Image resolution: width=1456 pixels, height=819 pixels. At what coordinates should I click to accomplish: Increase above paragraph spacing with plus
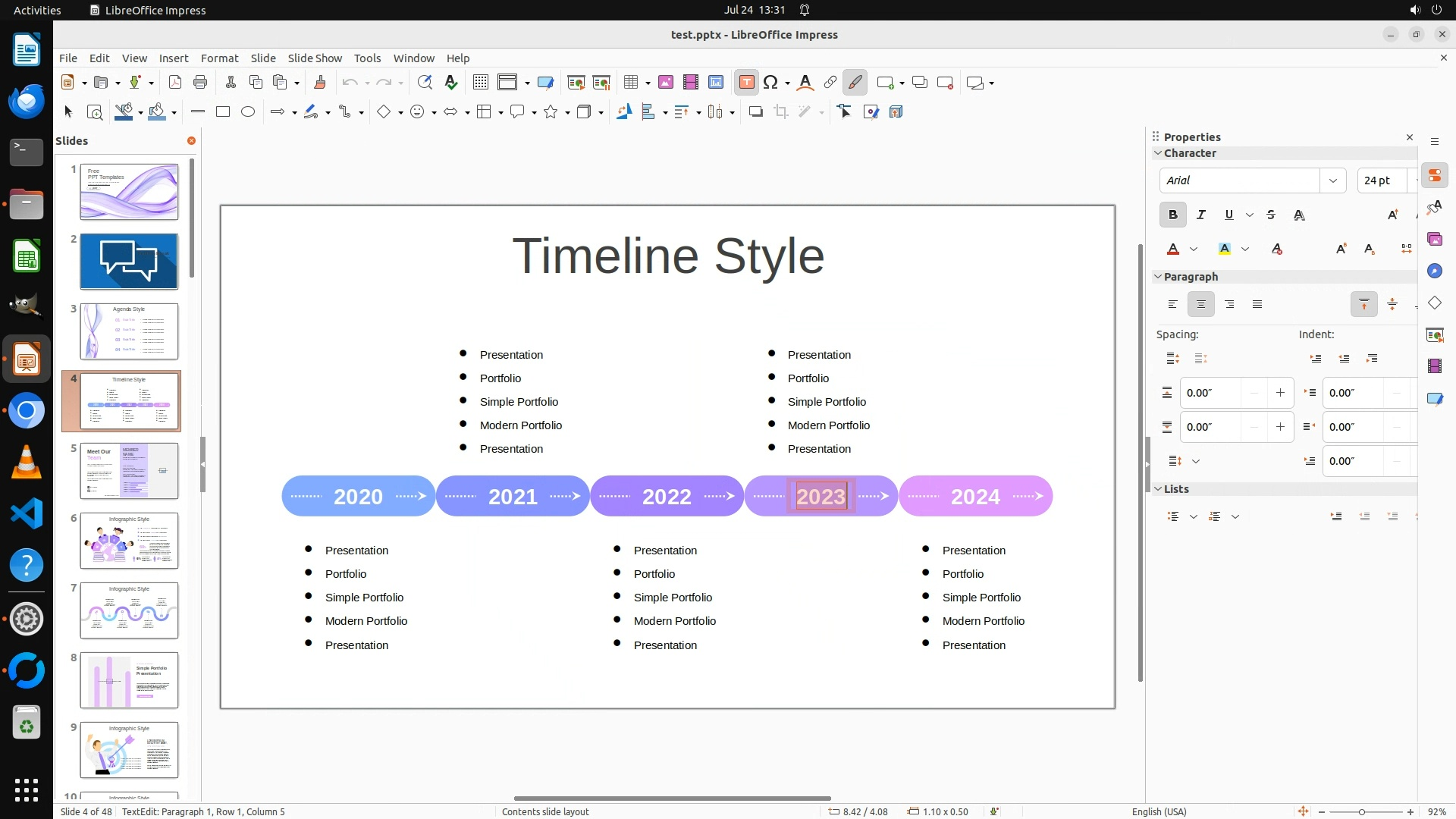pos(1280,393)
